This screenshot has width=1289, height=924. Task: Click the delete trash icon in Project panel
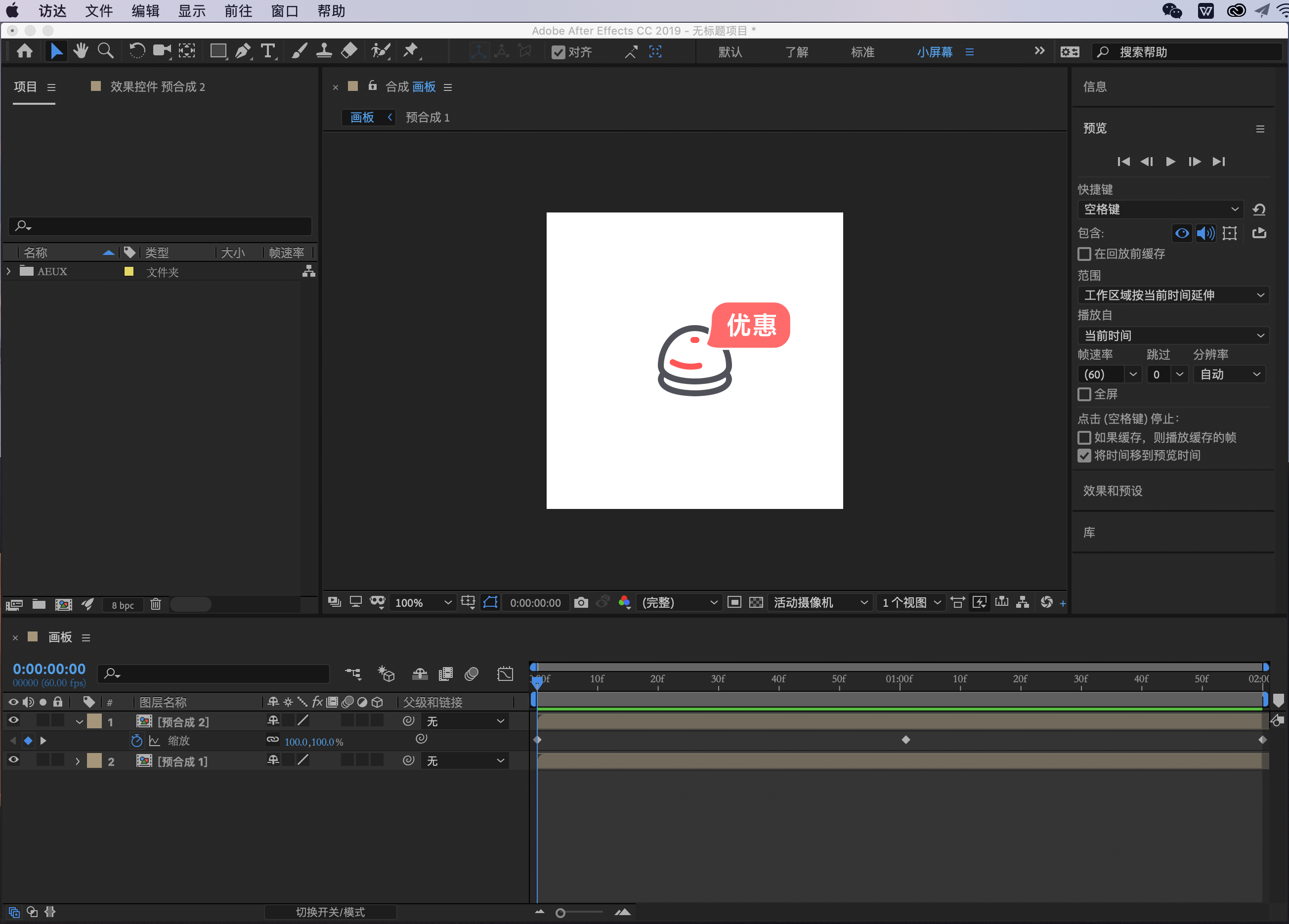tap(156, 605)
